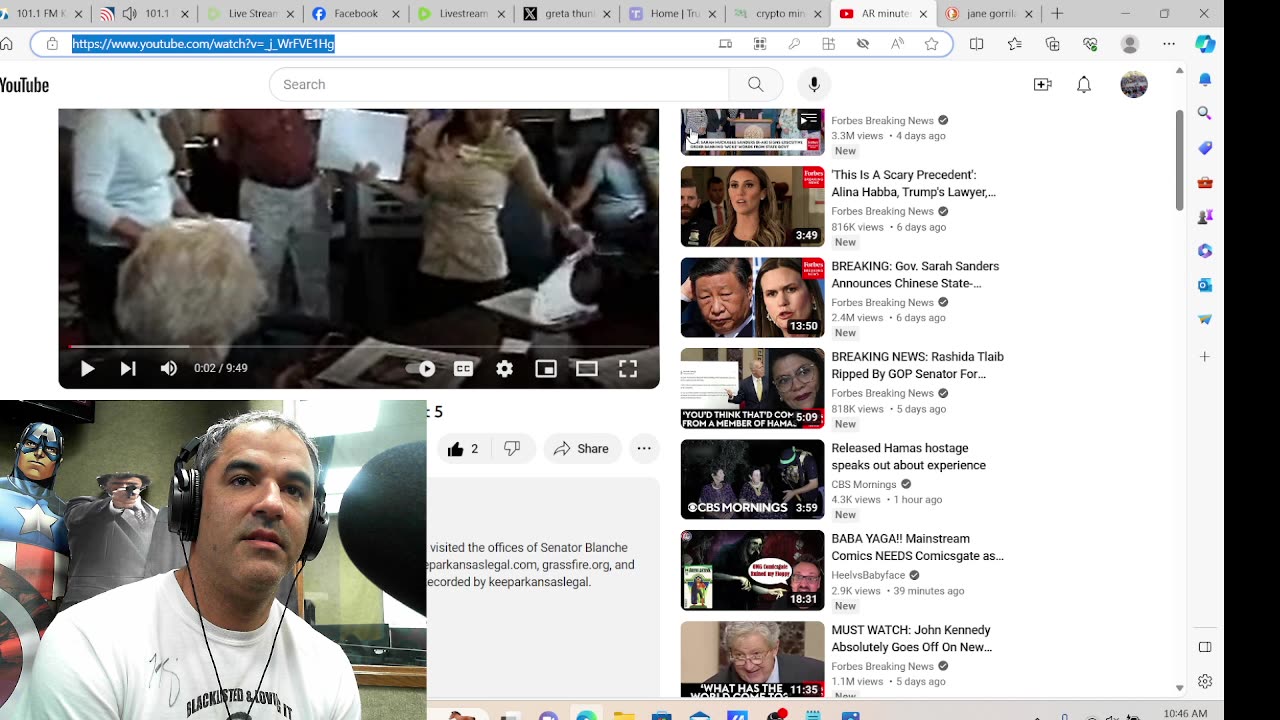Open Edge profile icon
This screenshot has width=1280, height=720.
[x=1130, y=44]
